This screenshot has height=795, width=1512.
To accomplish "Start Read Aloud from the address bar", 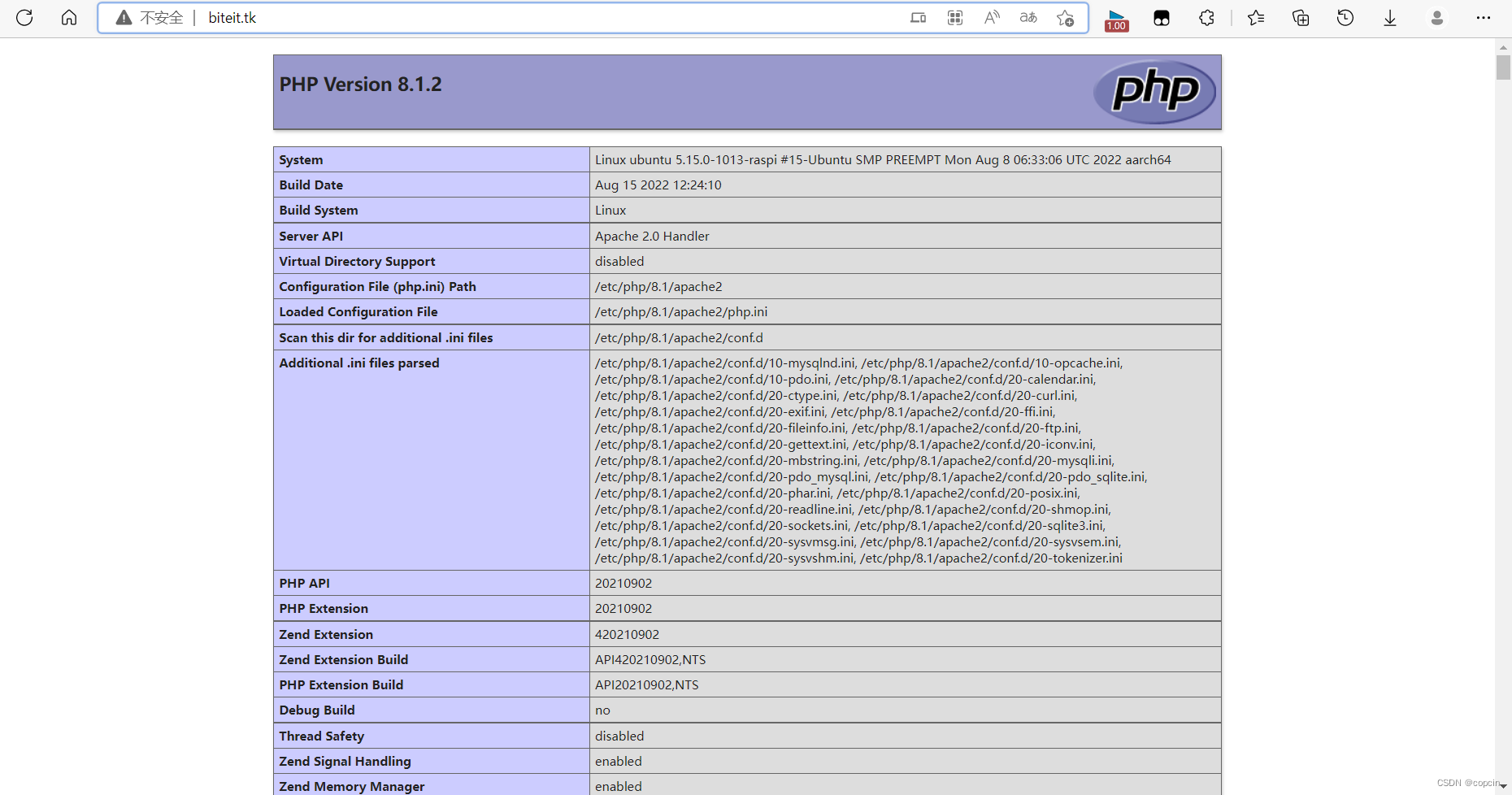I will pos(992,18).
